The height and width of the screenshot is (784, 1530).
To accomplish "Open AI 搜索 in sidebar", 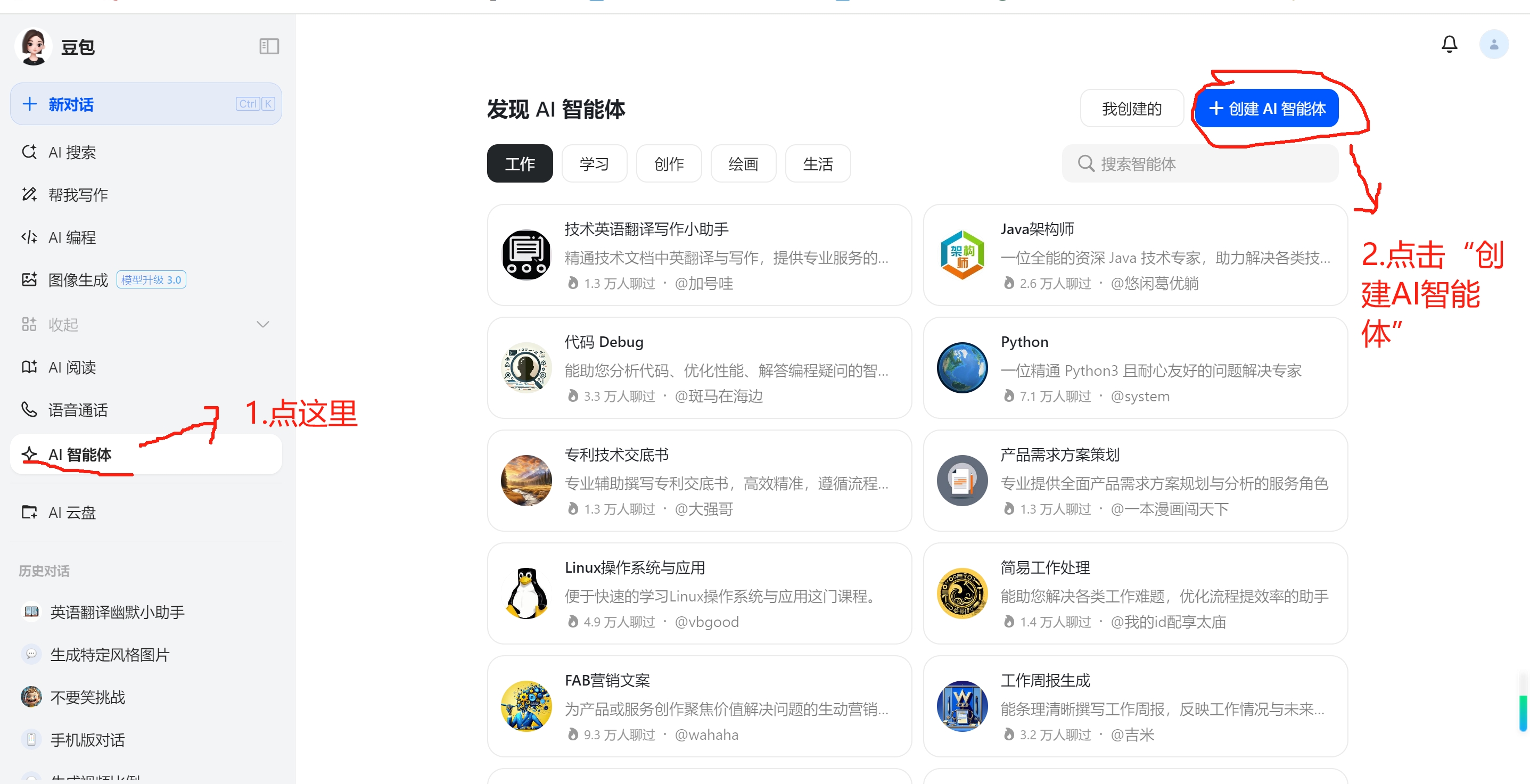I will [x=71, y=153].
